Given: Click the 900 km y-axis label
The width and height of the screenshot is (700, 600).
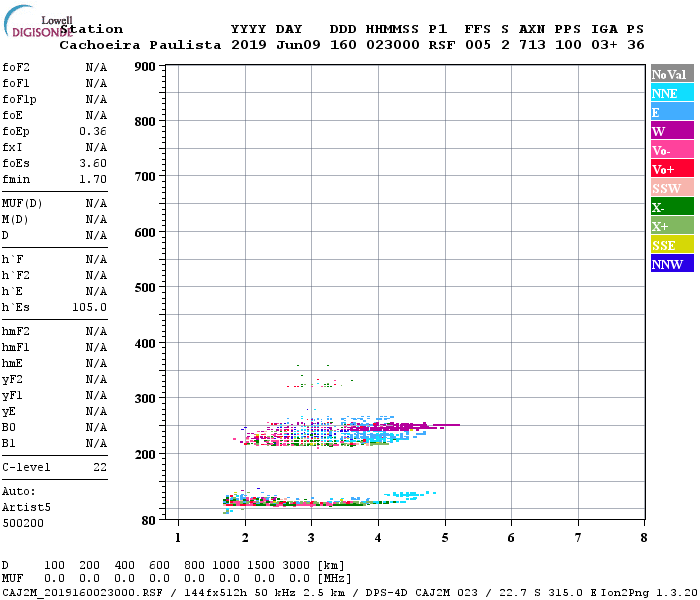Looking at the screenshot, I should coord(145,67).
